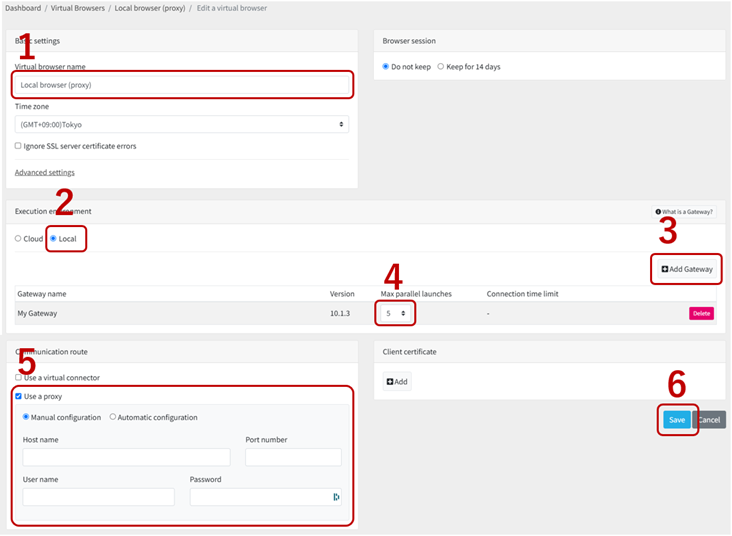Click the Max parallel launches column header

[x=416, y=294]
